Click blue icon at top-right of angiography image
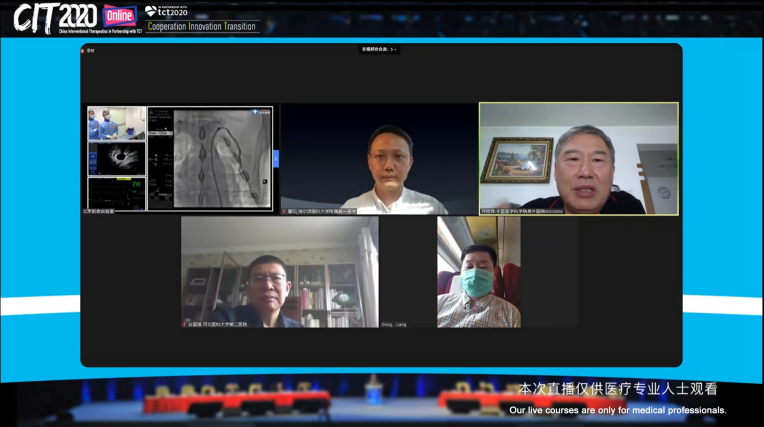This screenshot has height=427, width=764. pos(256,112)
